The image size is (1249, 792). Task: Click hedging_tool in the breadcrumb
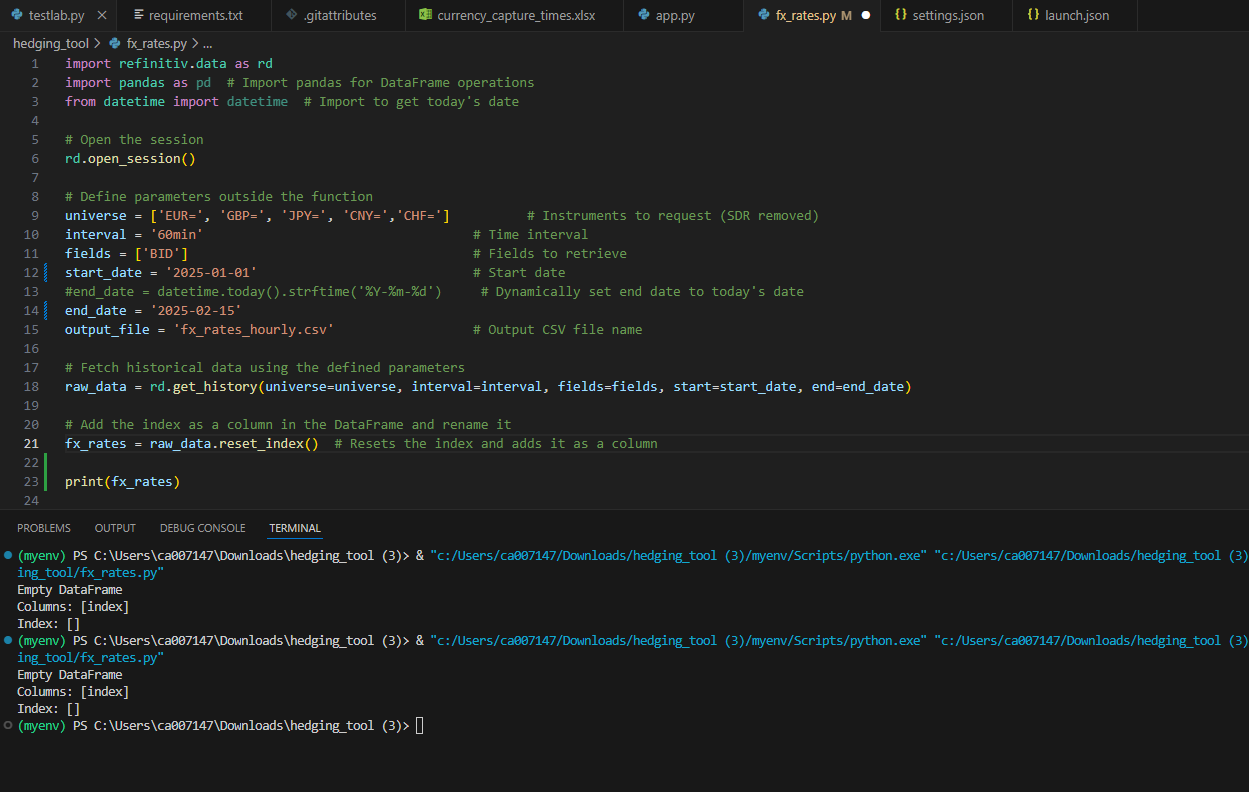coord(50,44)
